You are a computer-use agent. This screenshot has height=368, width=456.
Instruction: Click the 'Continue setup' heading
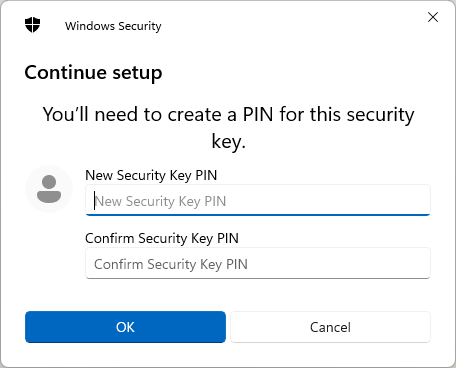[x=93, y=73]
